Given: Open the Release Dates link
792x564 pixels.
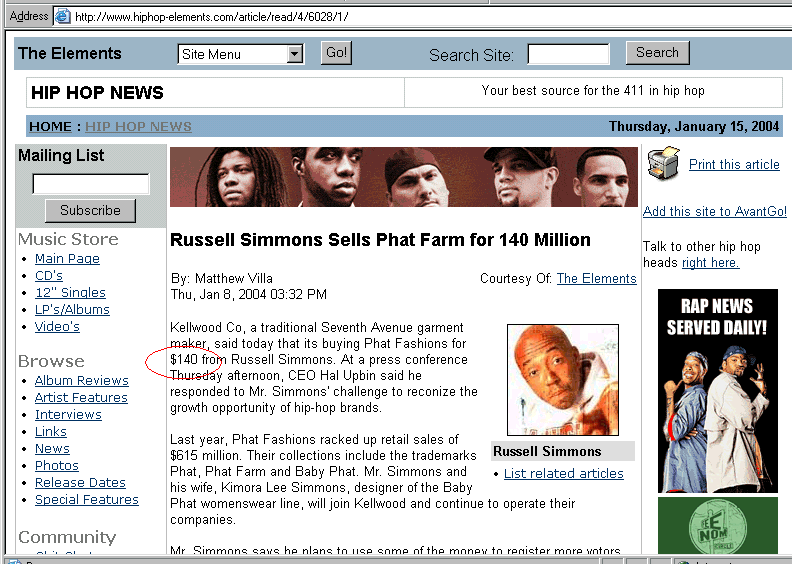Looking at the screenshot, I should tap(80, 483).
